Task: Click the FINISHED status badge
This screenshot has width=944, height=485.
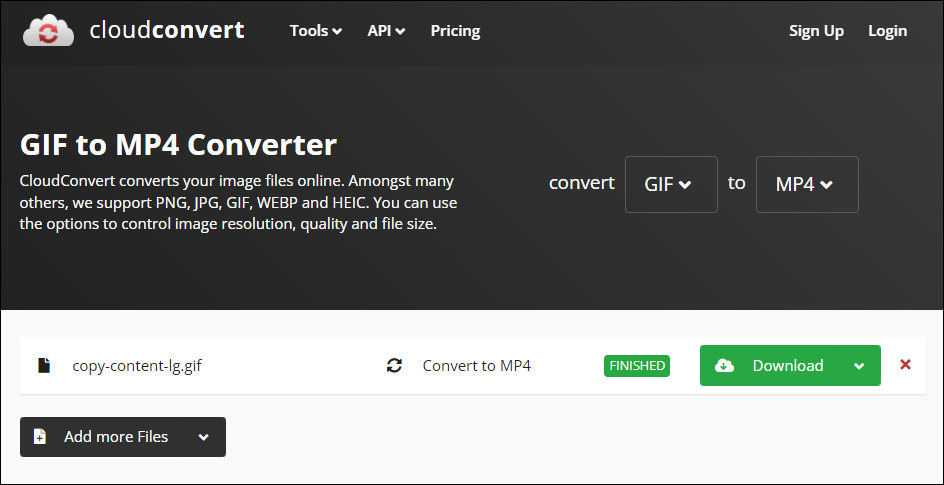Action: (637, 365)
